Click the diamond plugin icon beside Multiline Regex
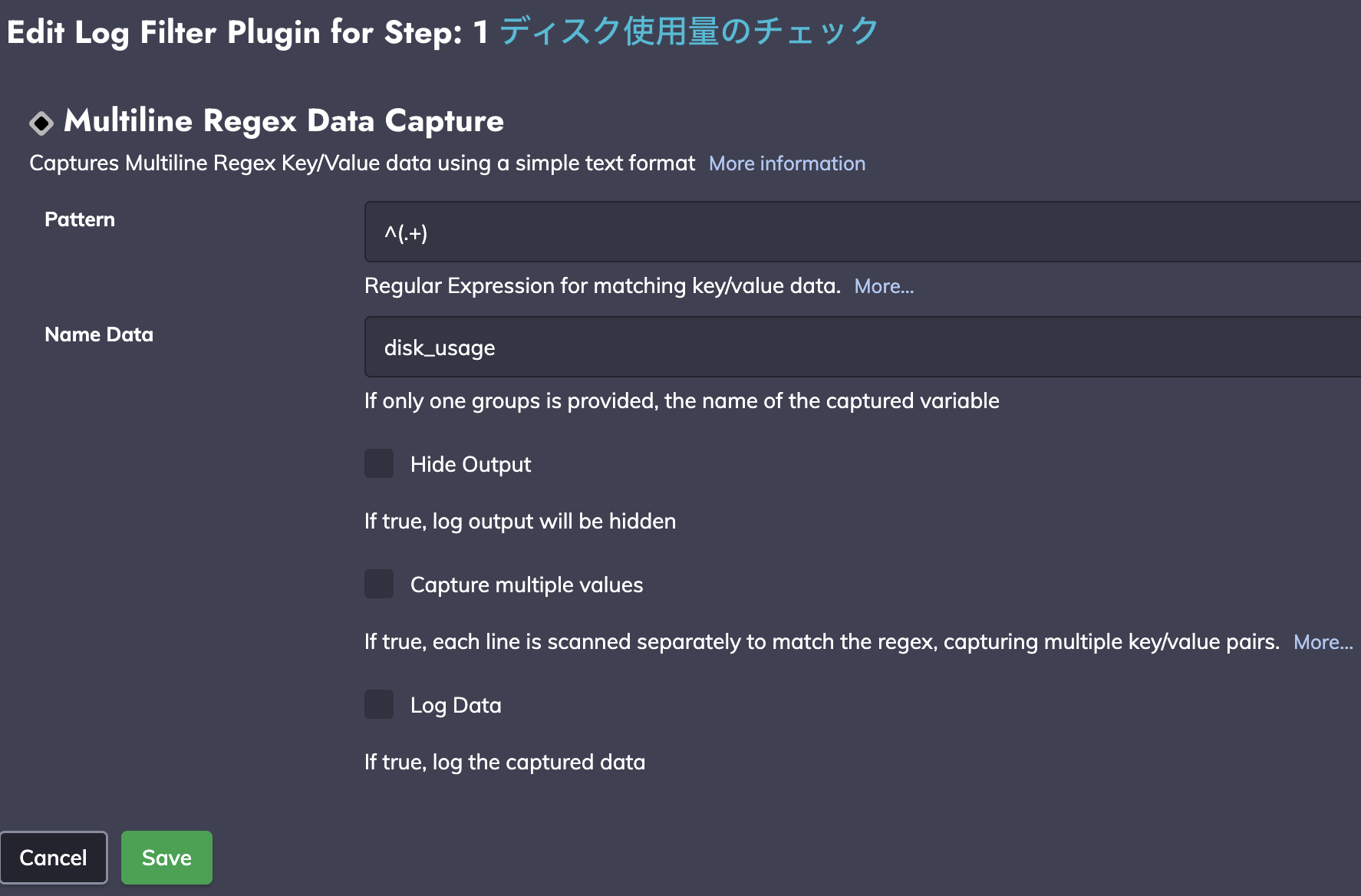The height and width of the screenshot is (896, 1361). click(41, 123)
